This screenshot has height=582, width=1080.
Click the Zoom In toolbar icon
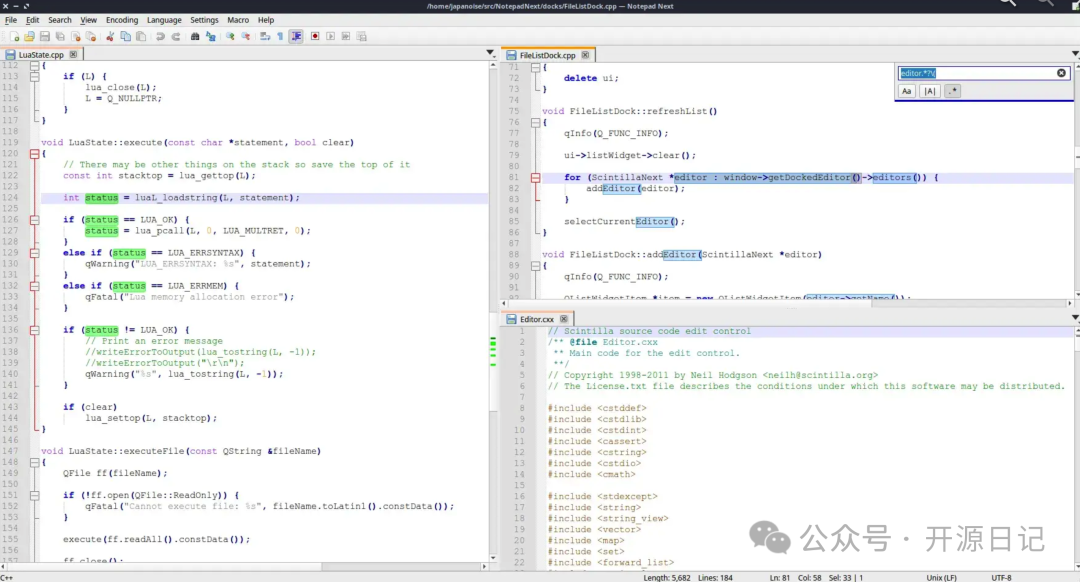coord(229,36)
